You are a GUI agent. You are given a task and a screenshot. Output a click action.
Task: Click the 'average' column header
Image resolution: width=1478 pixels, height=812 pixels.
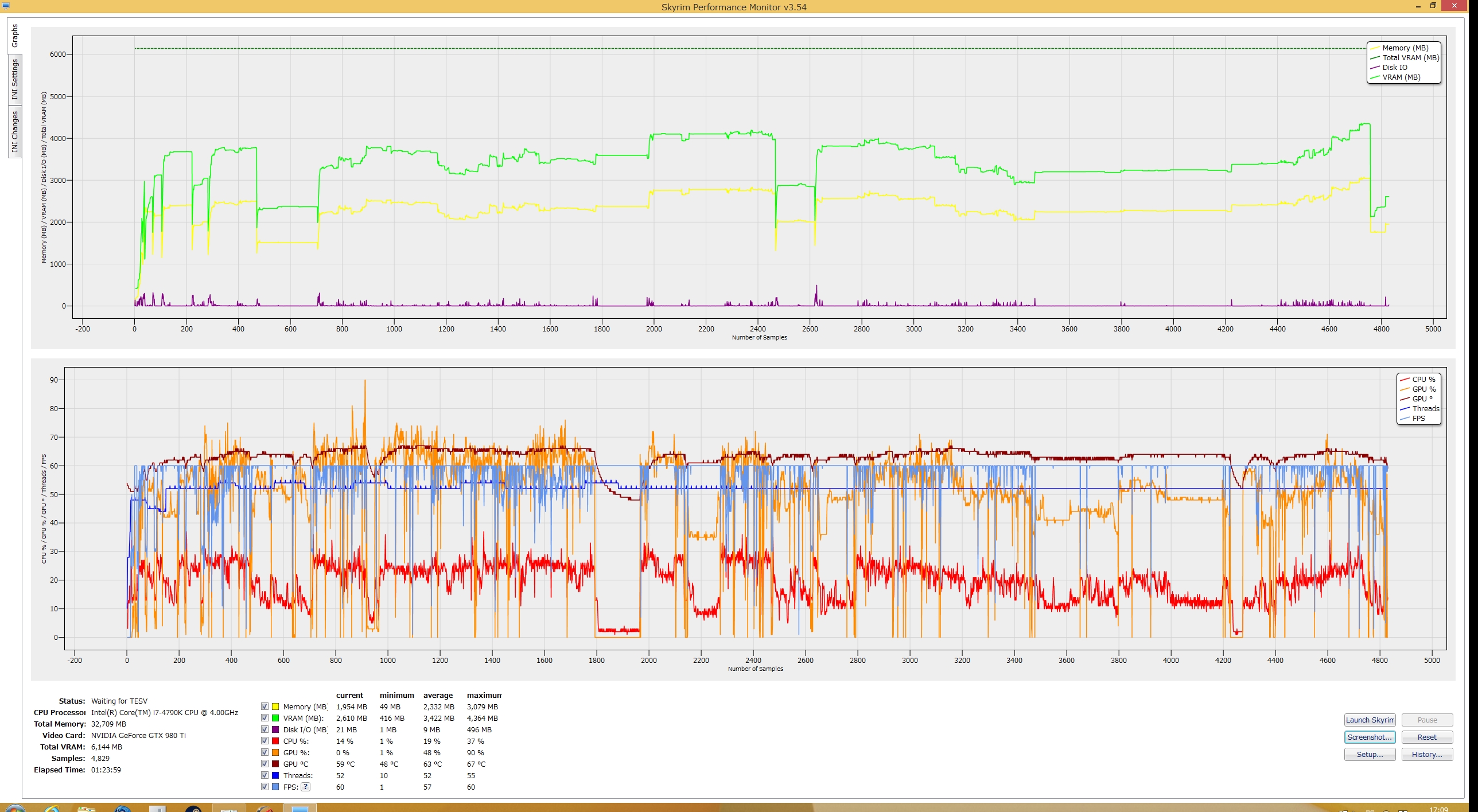point(438,695)
